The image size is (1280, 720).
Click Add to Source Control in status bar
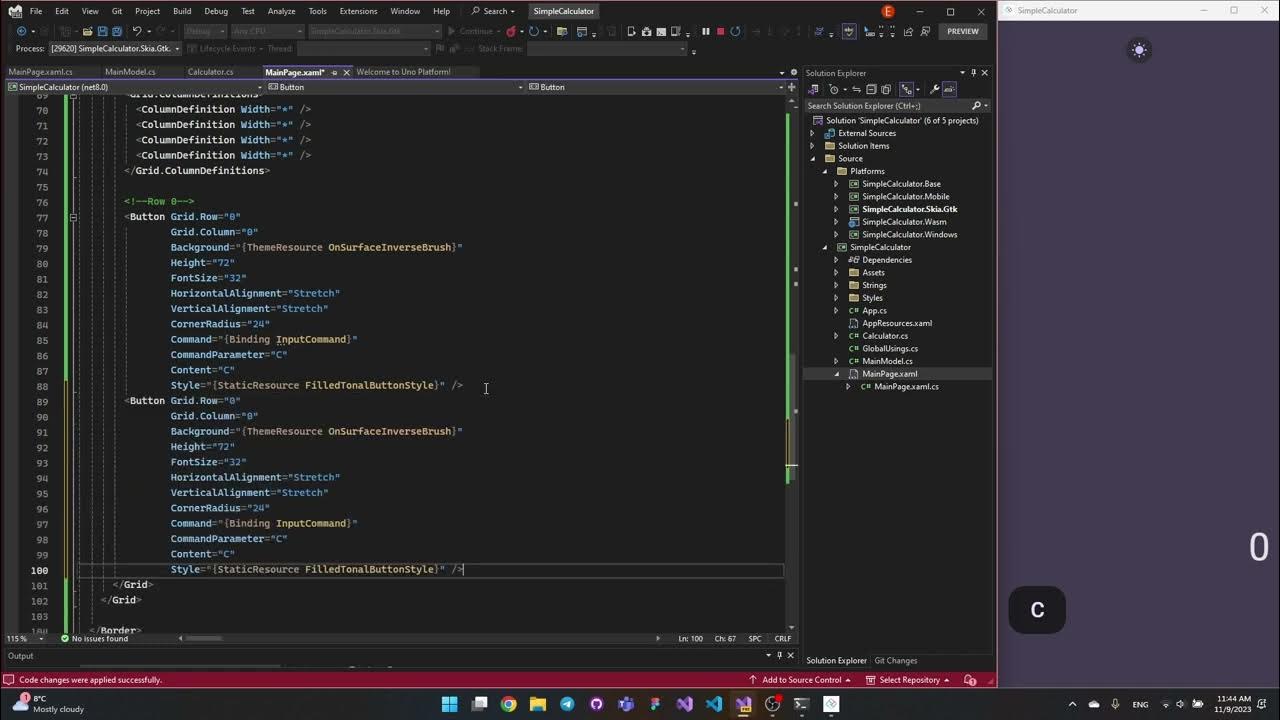pyautogui.click(x=800, y=680)
